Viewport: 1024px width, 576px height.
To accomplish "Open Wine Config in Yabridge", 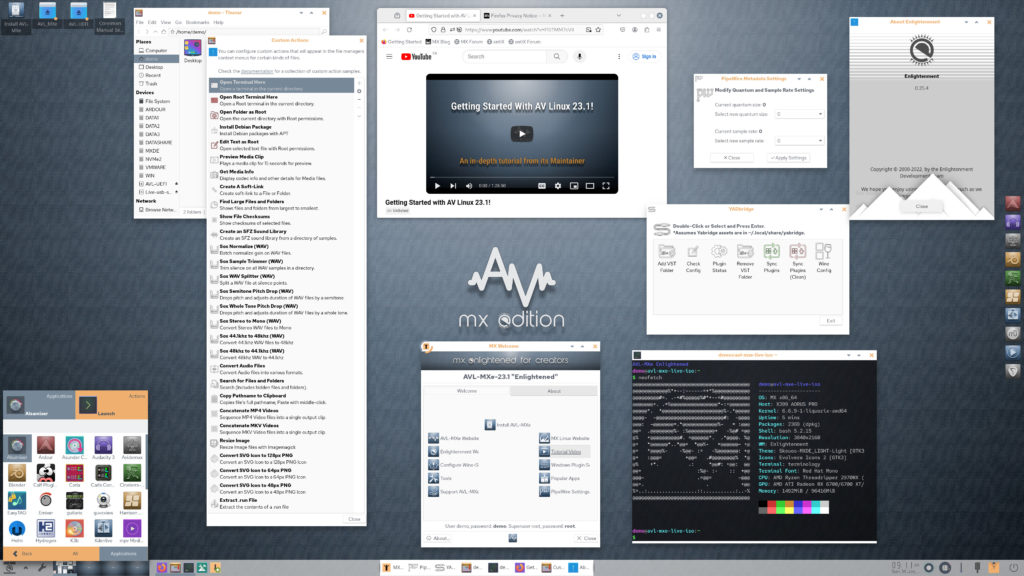I will point(824,259).
